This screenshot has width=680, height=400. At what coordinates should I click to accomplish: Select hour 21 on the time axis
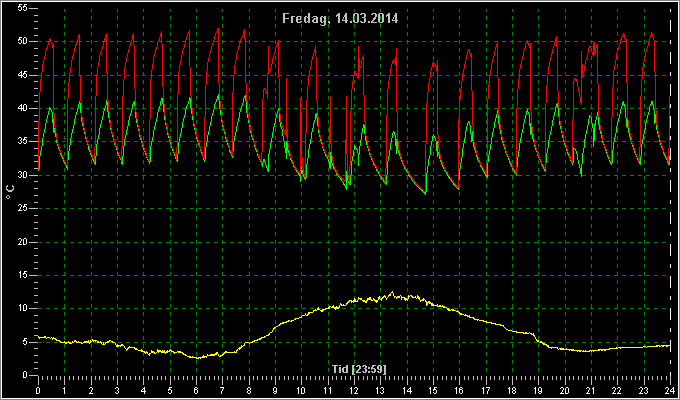(591, 390)
